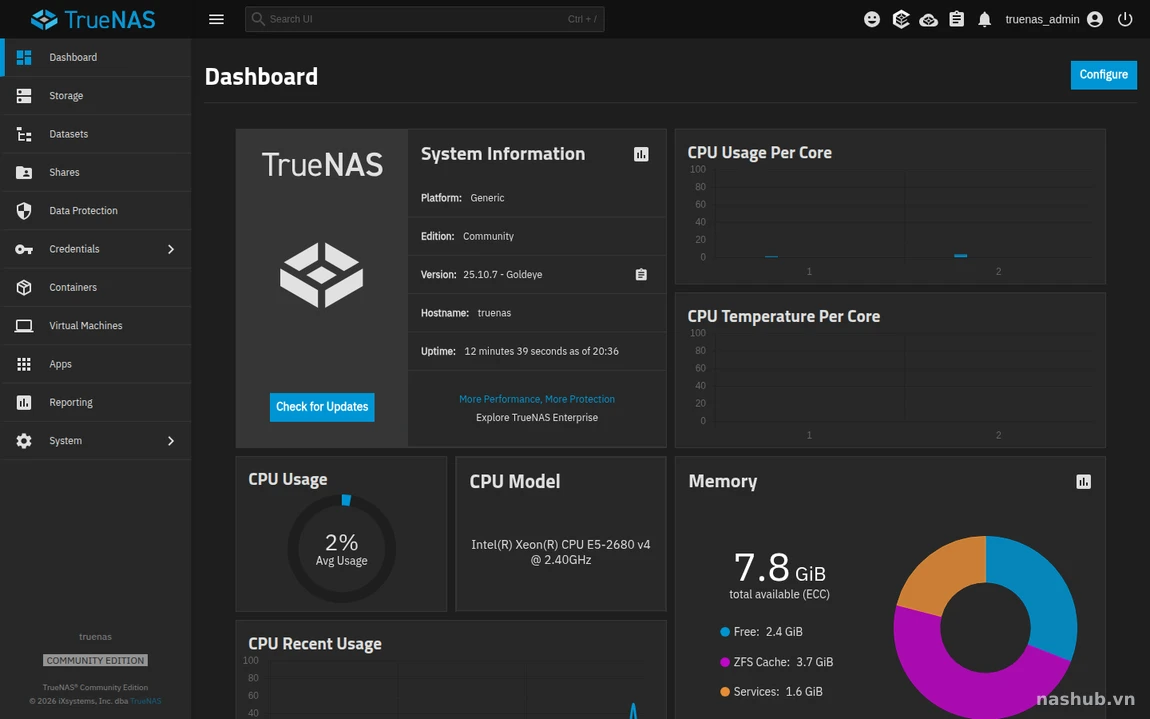The height and width of the screenshot is (719, 1150).
Task: Click ZFS Cache: 3.7 GiB legend entry
Action: [x=777, y=662]
